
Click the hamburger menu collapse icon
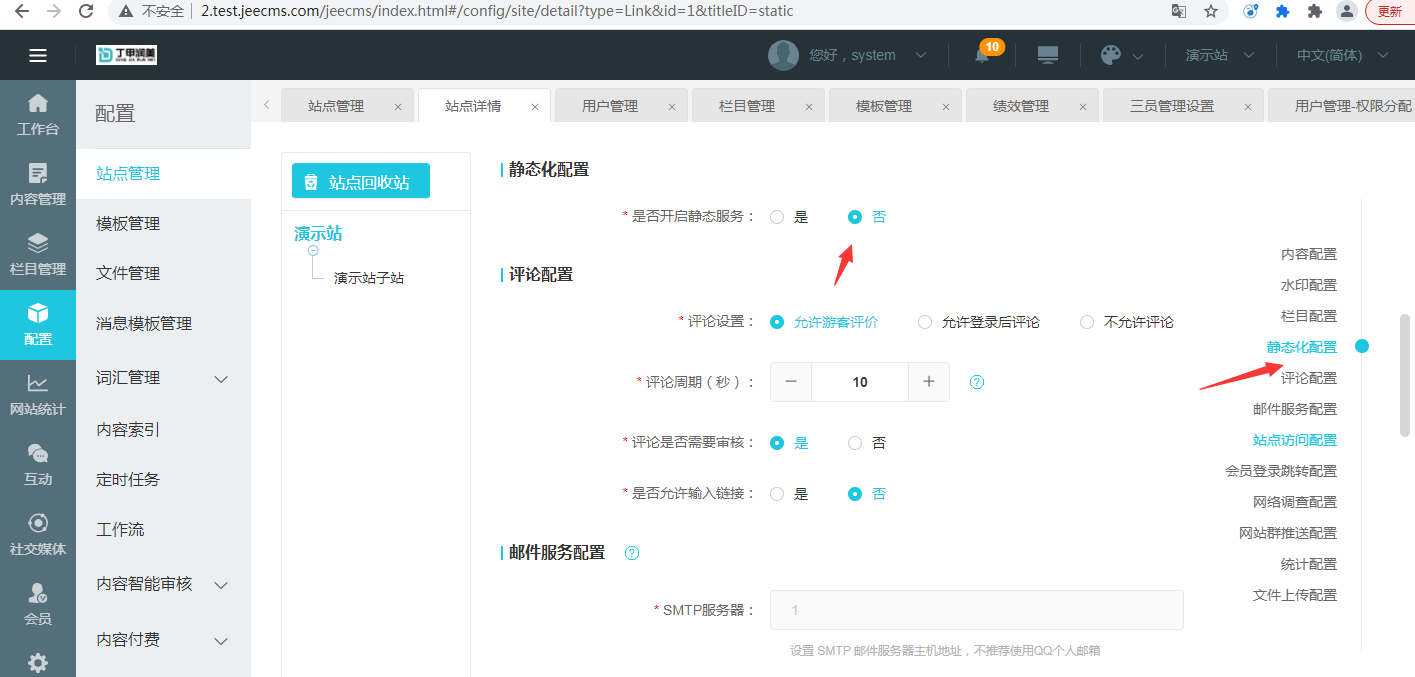pos(38,55)
